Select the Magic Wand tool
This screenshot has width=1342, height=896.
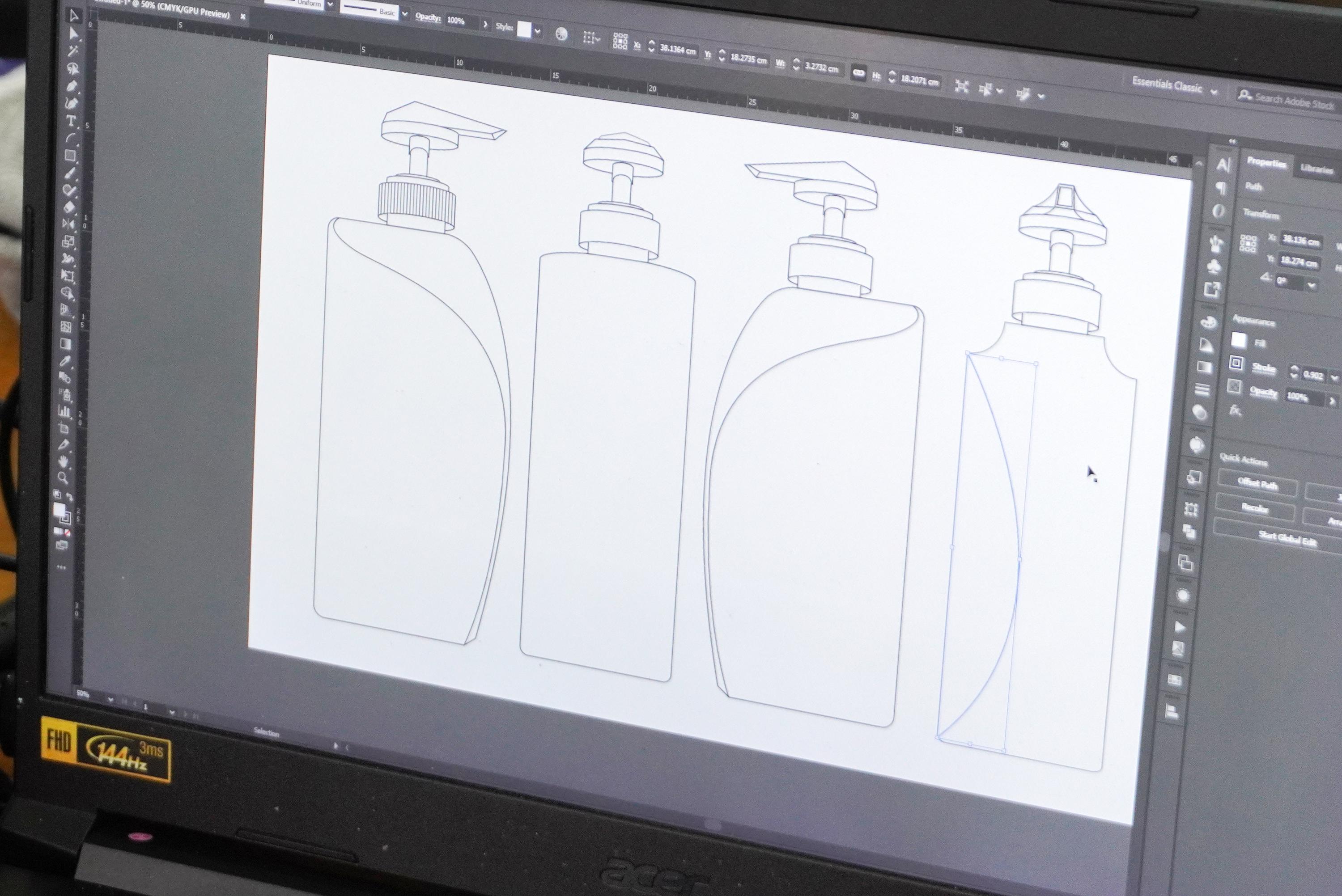point(72,51)
